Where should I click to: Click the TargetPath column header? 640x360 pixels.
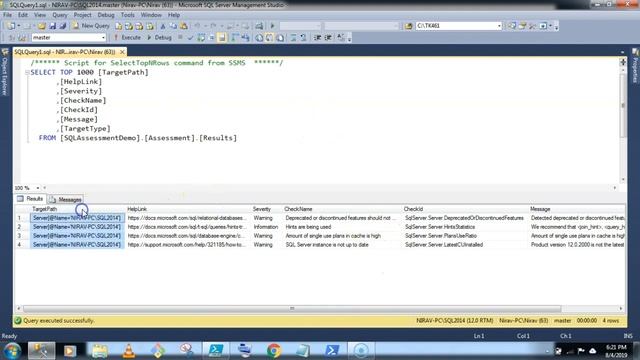(78, 209)
